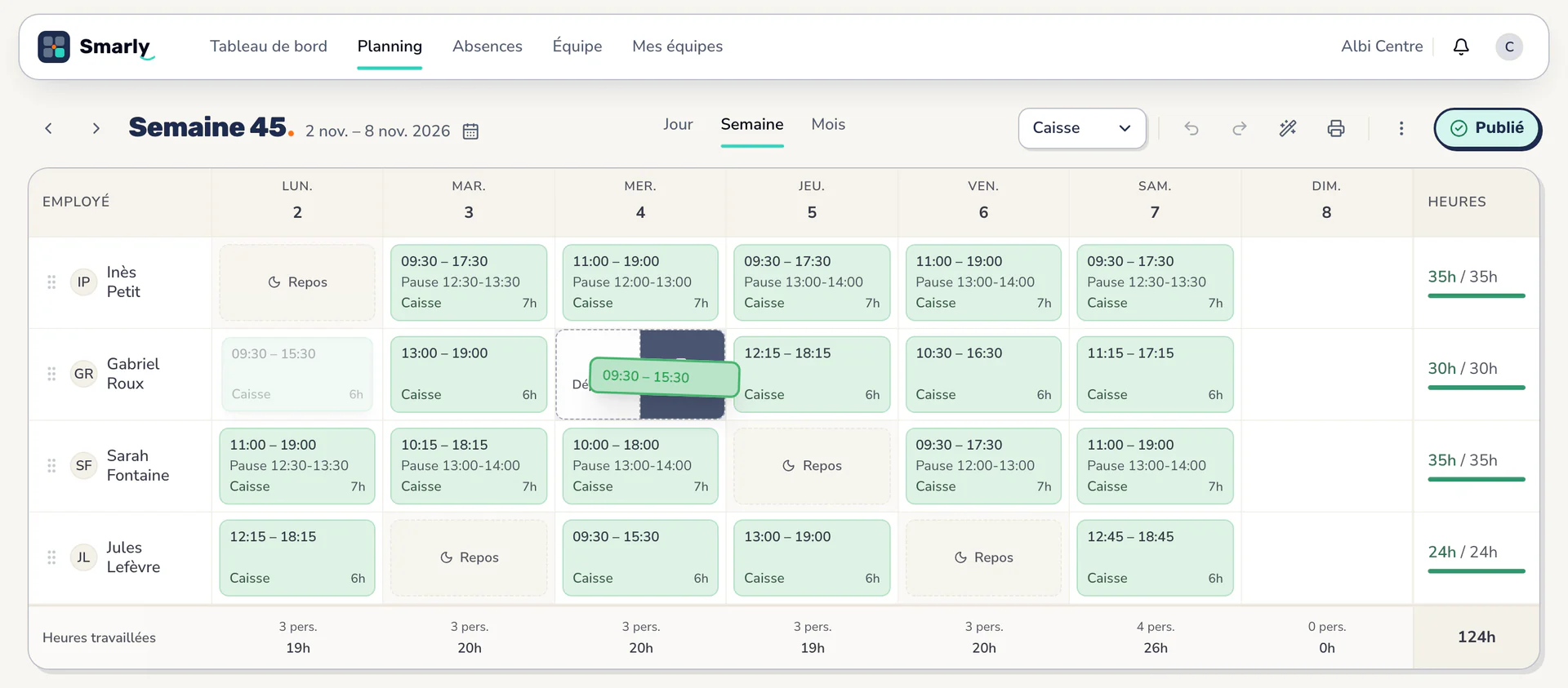The image size is (1568, 688).
Task: Click the JL avatar of Jules Lefèvre
Action: click(83, 557)
